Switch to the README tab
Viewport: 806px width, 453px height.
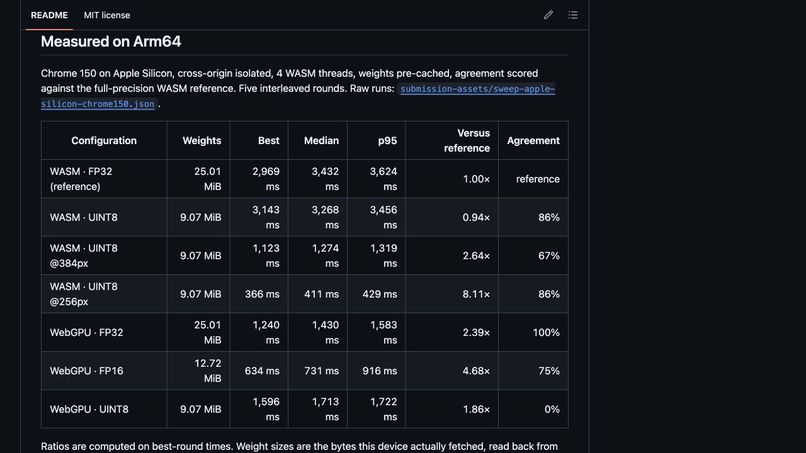(x=49, y=15)
